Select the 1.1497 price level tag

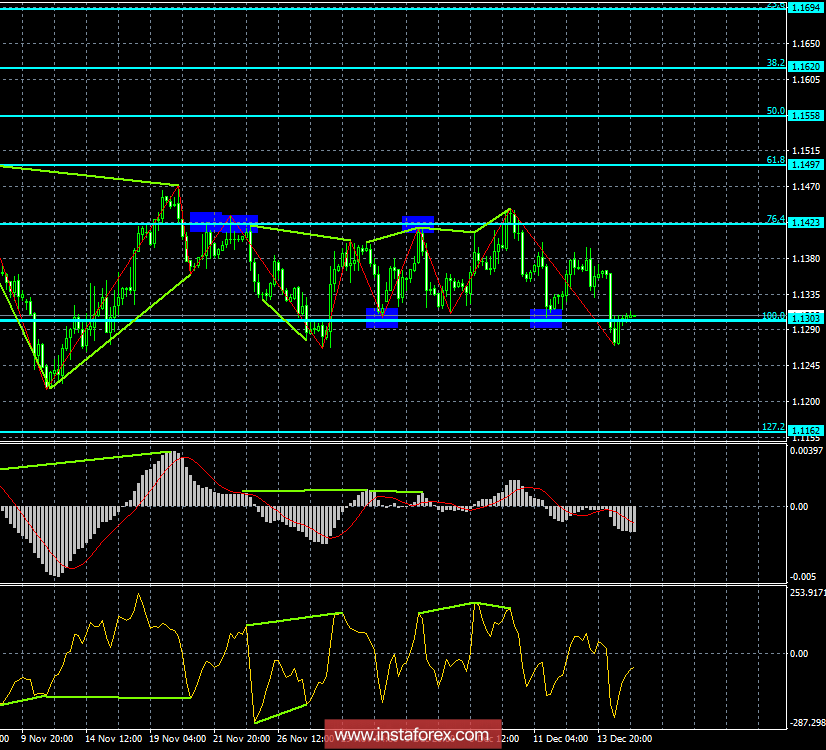(x=806, y=164)
